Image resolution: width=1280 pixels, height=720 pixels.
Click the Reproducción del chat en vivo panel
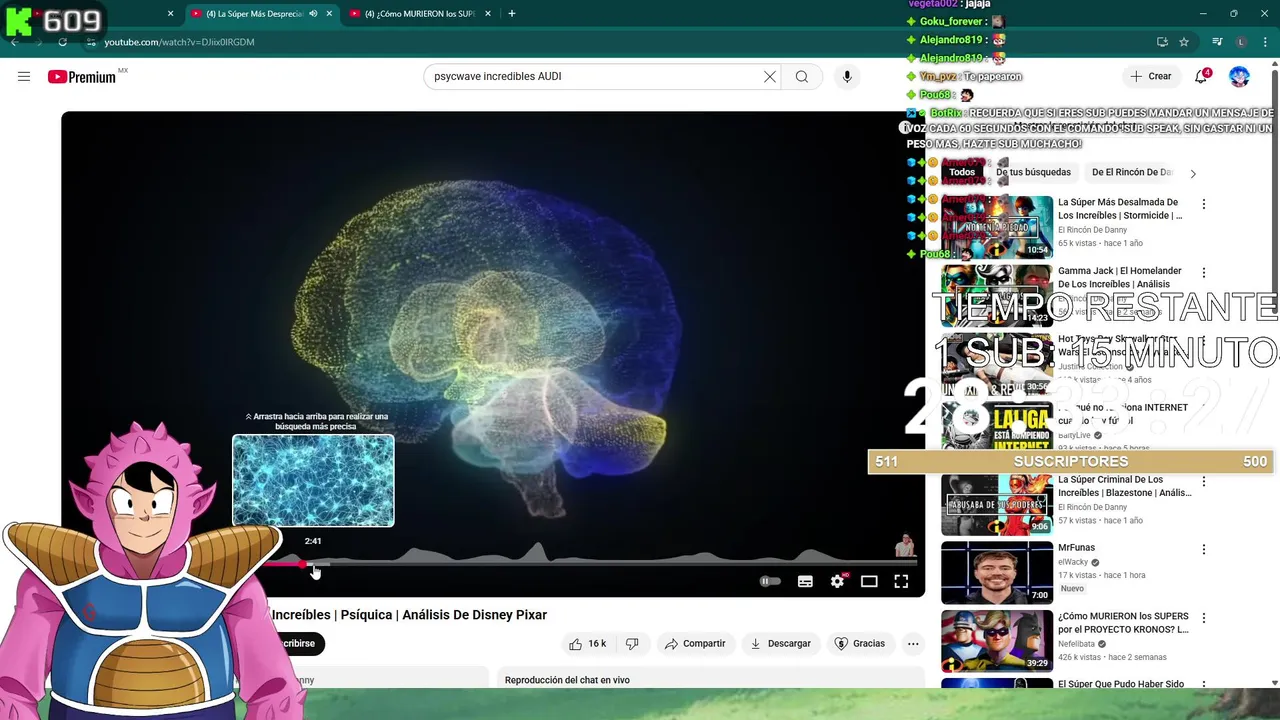coord(711,679)
